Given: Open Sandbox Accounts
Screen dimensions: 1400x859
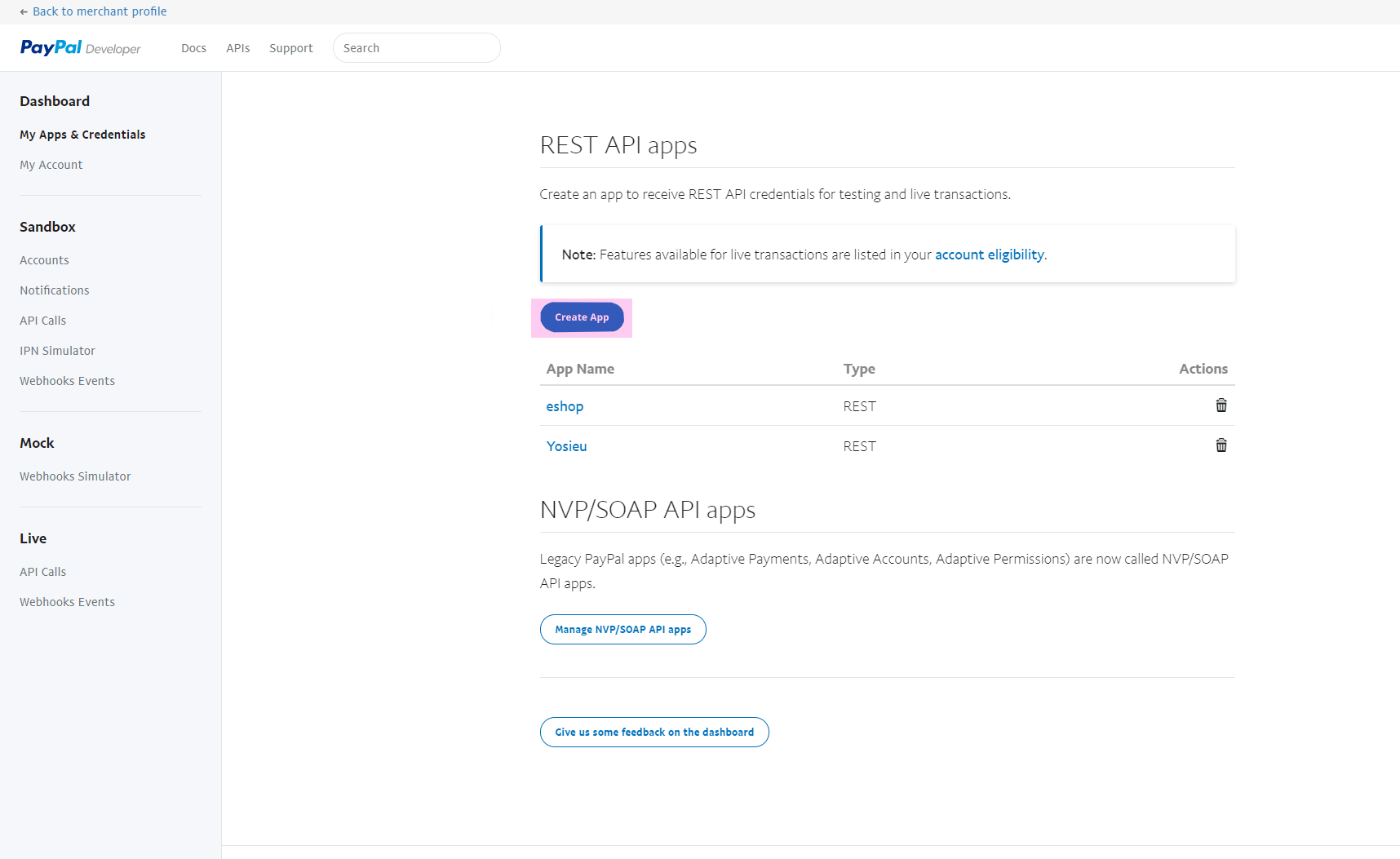Looking at the screenshot, I should (x=44, y=260).
